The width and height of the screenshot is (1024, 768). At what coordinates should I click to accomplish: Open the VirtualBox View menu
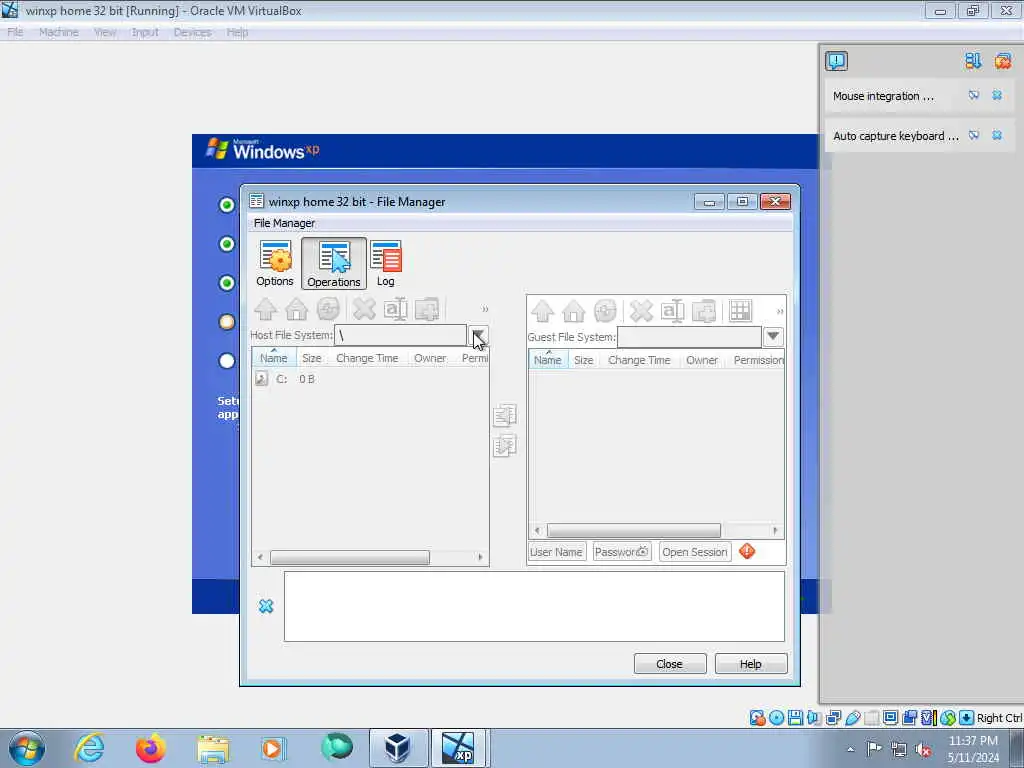tap(105, 32)
